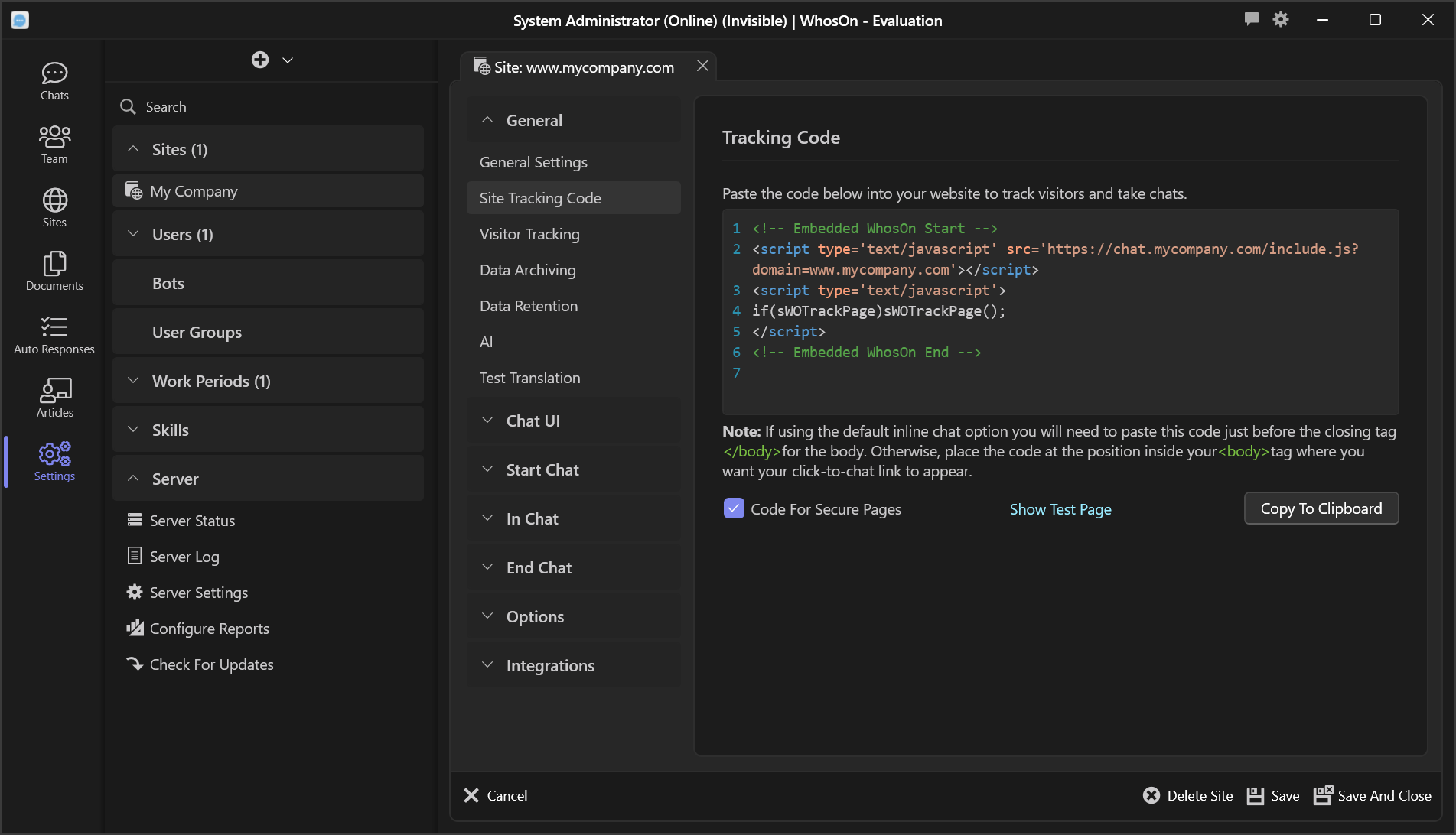
Task: Open the Documents section
Action: tap(54, 271)
